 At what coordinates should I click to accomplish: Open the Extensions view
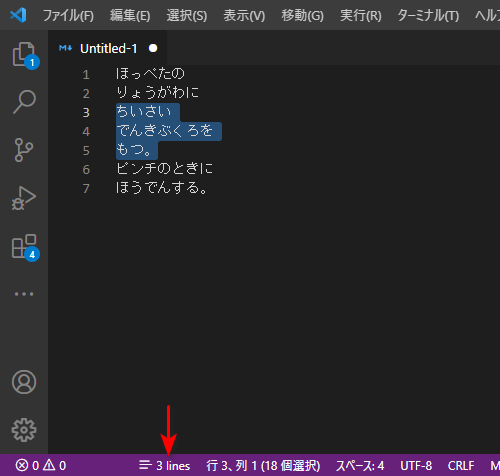pyautogui.click(x=24, y=246)
